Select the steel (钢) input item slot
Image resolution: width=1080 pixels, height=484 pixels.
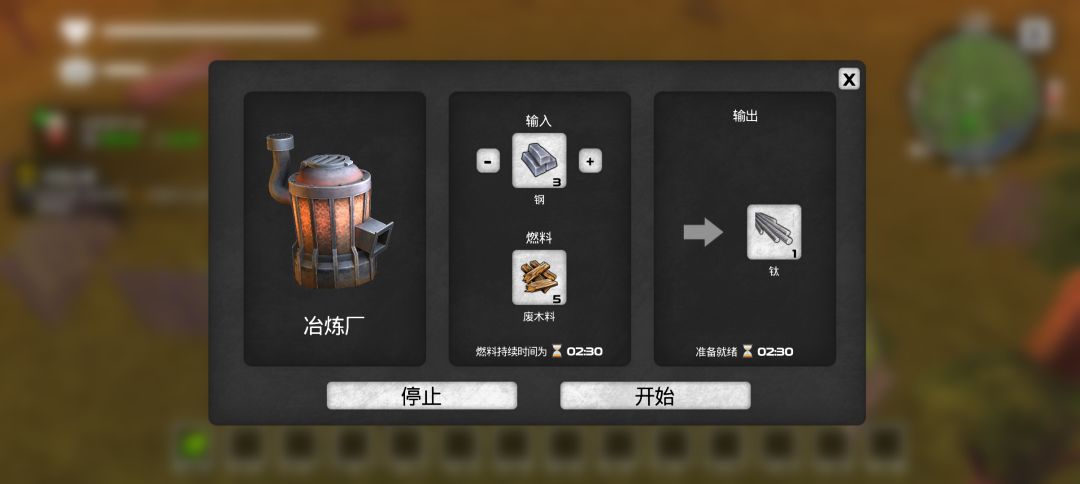tap(539, 160)
